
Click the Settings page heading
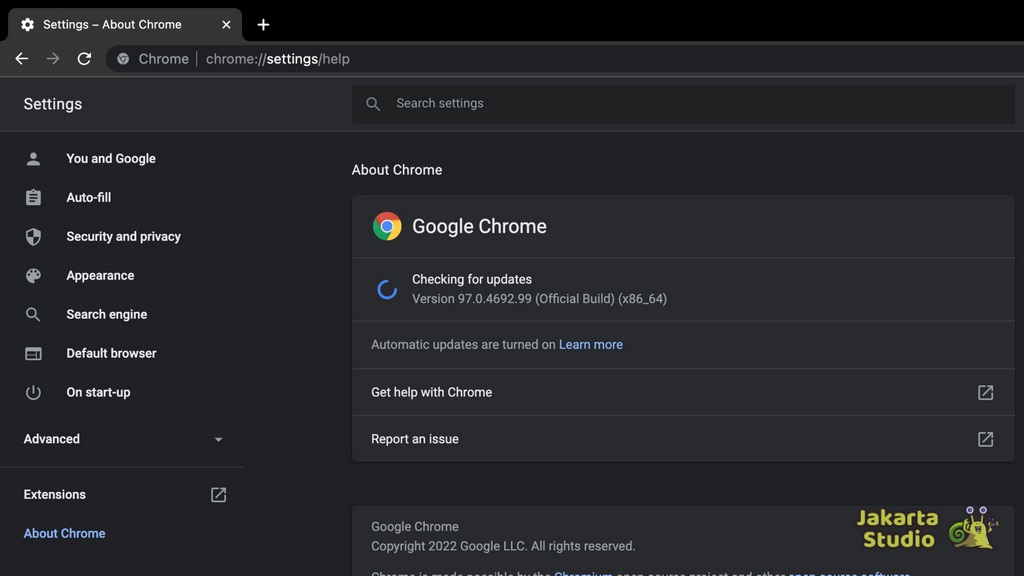[x=53, y=104]
